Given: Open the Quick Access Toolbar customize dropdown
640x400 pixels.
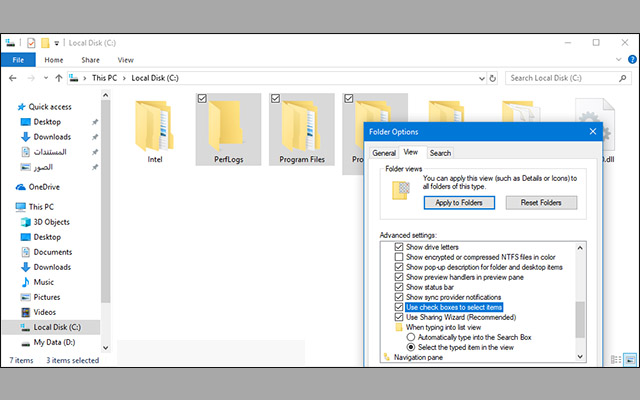Looking at the screenshot, I should pos(58,43).
